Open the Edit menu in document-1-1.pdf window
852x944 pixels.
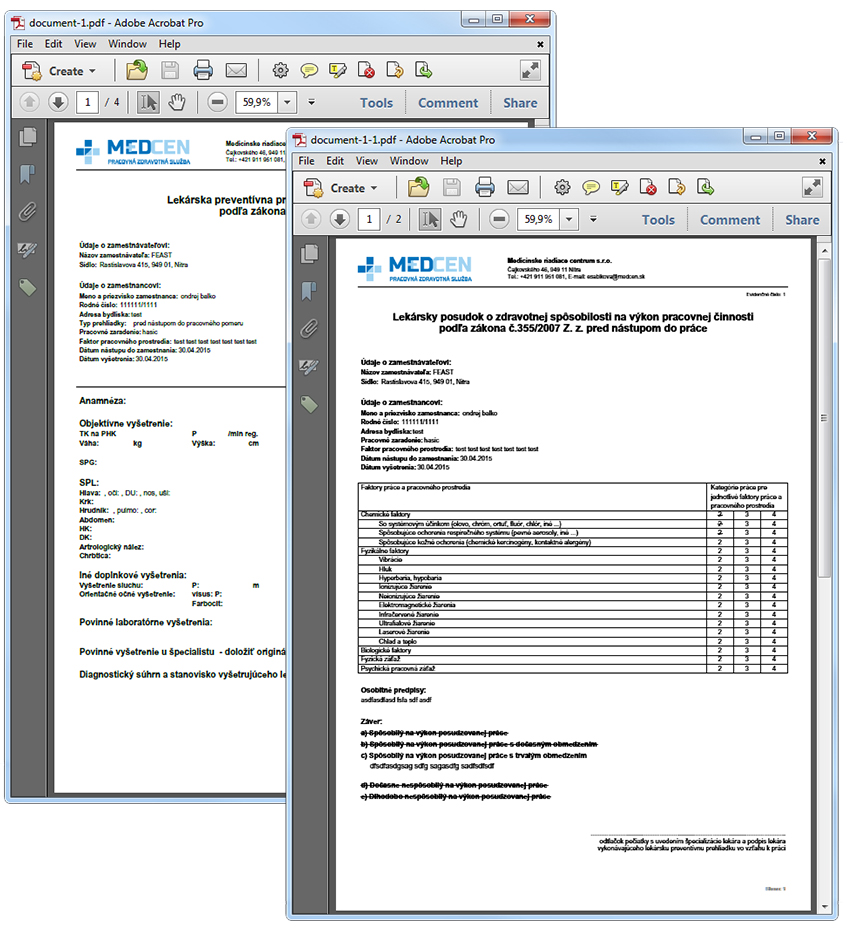point(335,161)
